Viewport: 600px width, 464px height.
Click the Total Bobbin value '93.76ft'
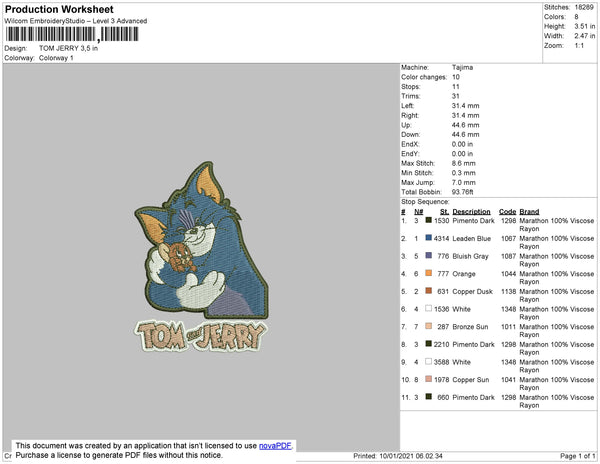tap(463, 192)
